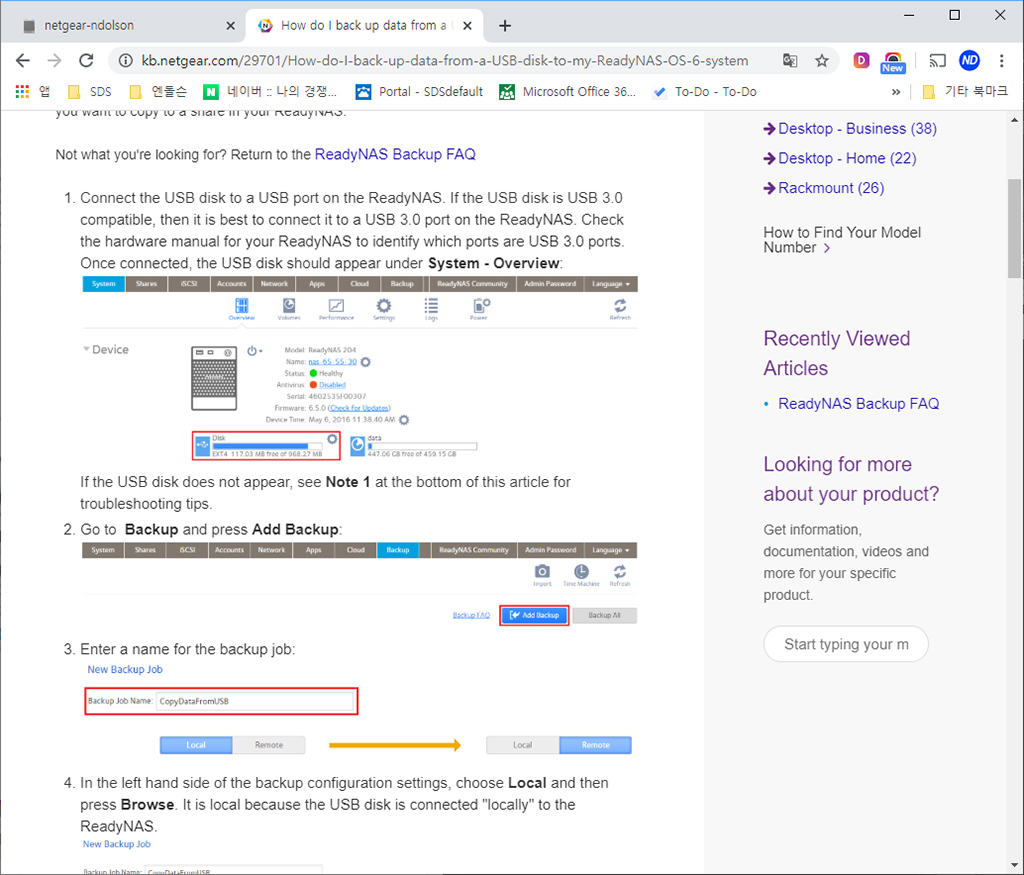Select the How do I back up tab
The height and width of the screenshot is (875, 1024).
coord(364,25)
